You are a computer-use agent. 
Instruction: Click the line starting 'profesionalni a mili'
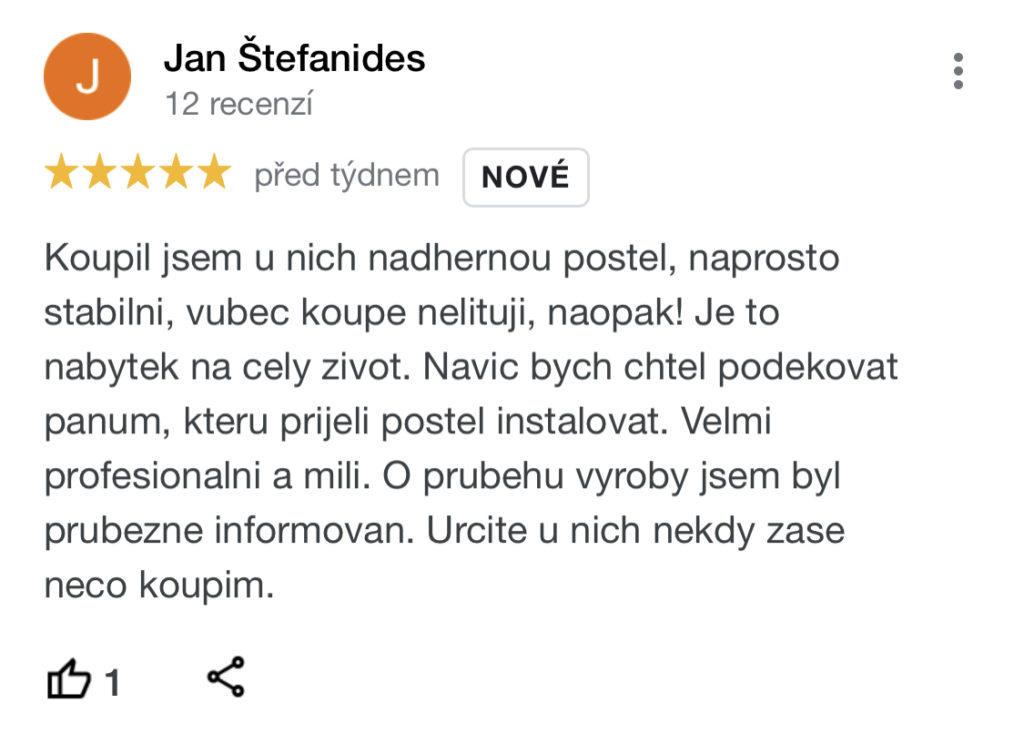[442, 476]
